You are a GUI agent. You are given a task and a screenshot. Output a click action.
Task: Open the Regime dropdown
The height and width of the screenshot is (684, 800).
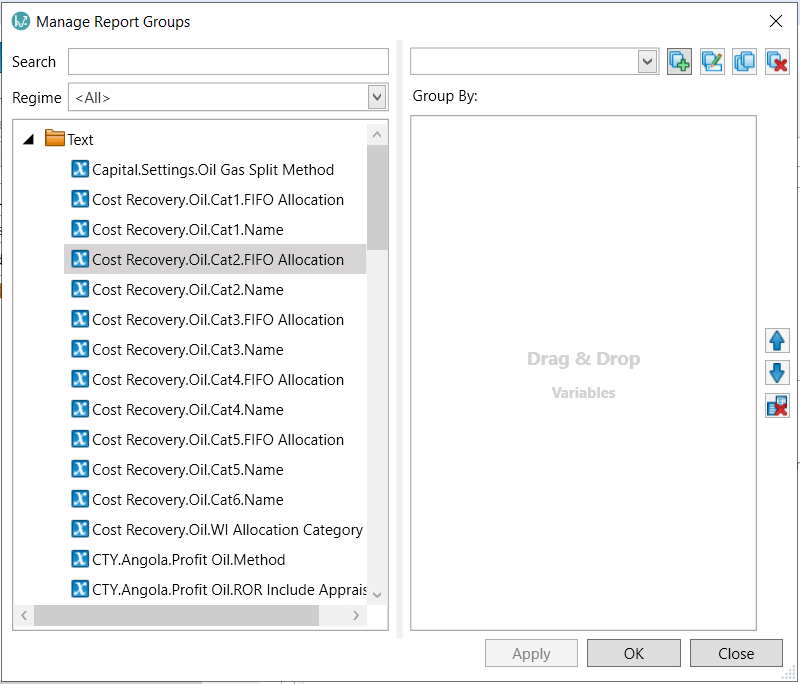click(x=377, y=98)
